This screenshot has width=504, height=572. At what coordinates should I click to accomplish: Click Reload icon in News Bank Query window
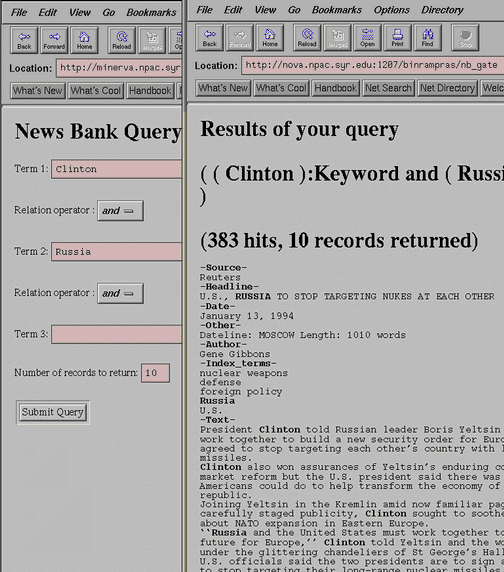tap(121, 40)
